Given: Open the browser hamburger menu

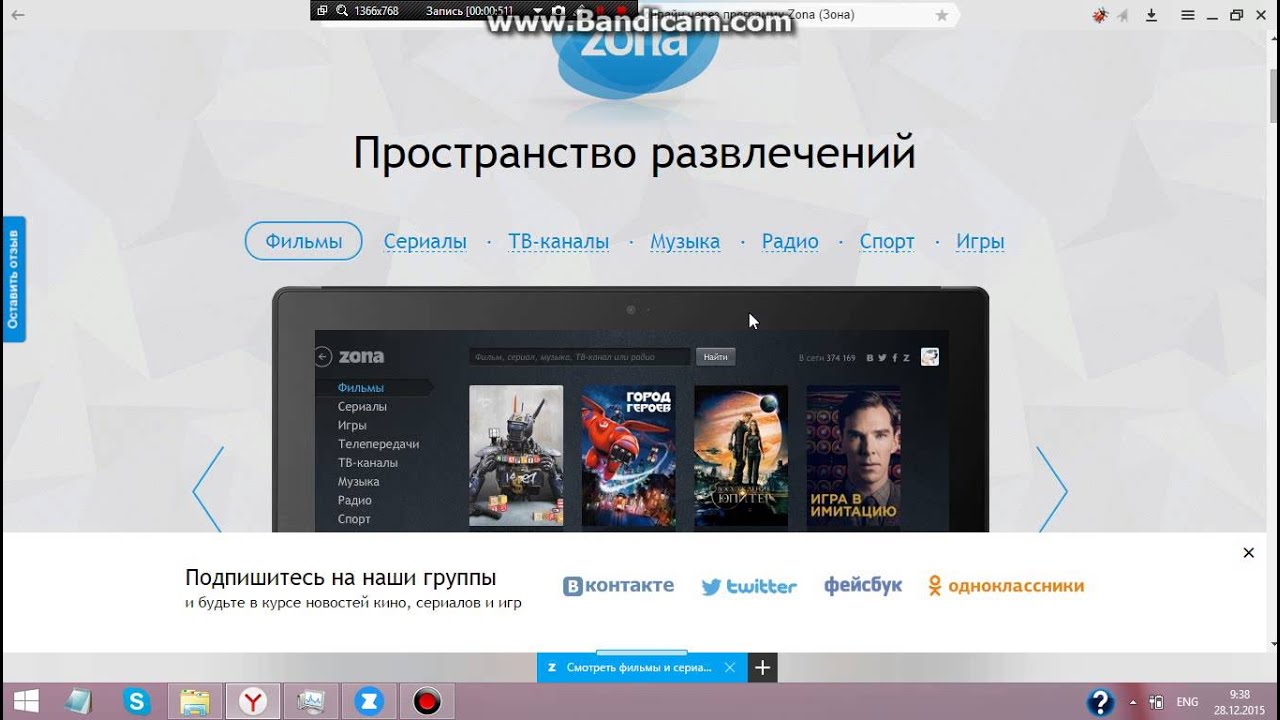Looking at the screenshot, I should pyautogui.click(x=1188, y=15).
